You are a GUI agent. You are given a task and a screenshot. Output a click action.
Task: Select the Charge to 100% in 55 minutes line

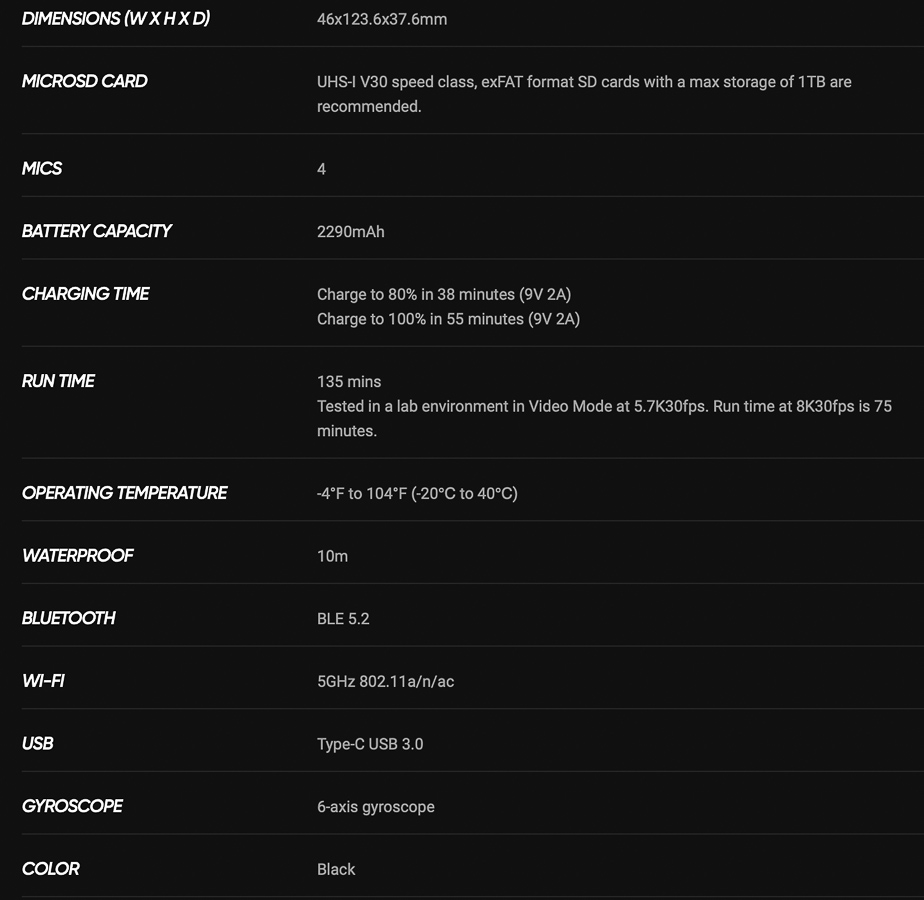click(448, 319)
